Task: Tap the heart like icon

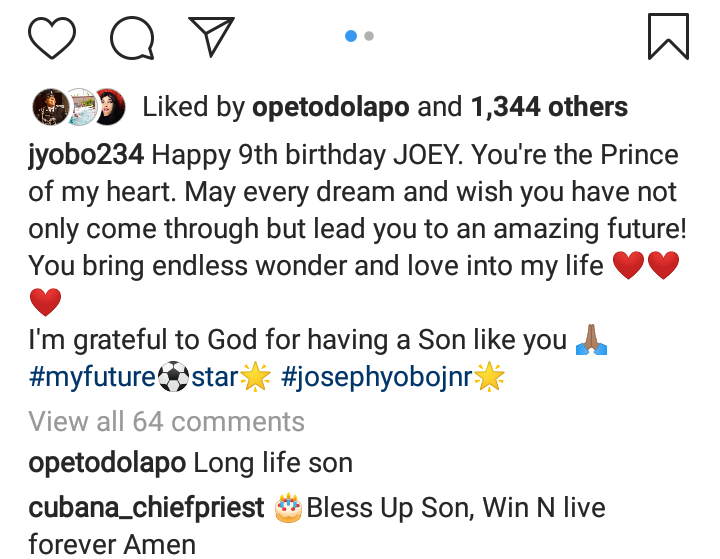Action: 52,37
